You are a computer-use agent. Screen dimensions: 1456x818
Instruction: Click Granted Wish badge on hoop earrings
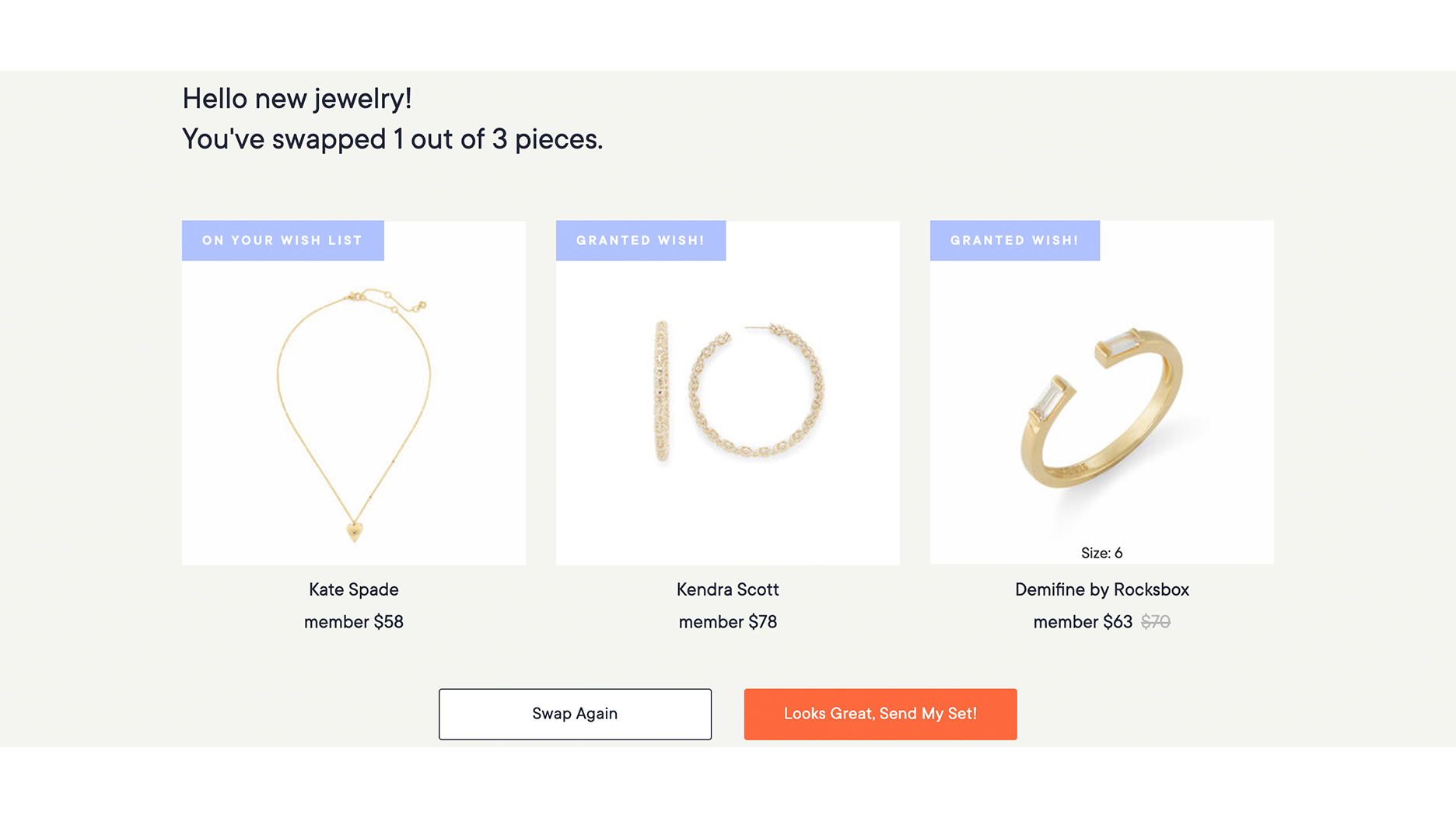coord(640,240)
